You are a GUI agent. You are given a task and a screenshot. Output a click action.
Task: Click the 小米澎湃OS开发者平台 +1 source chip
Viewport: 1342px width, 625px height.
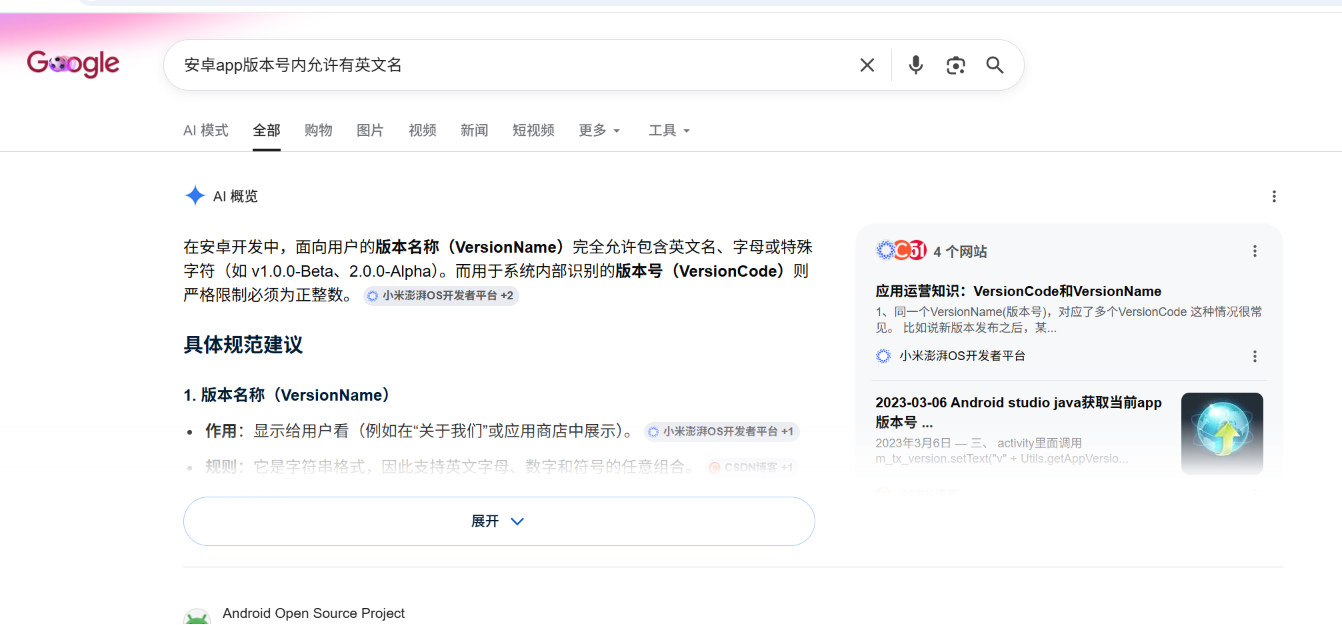(722, 431)
